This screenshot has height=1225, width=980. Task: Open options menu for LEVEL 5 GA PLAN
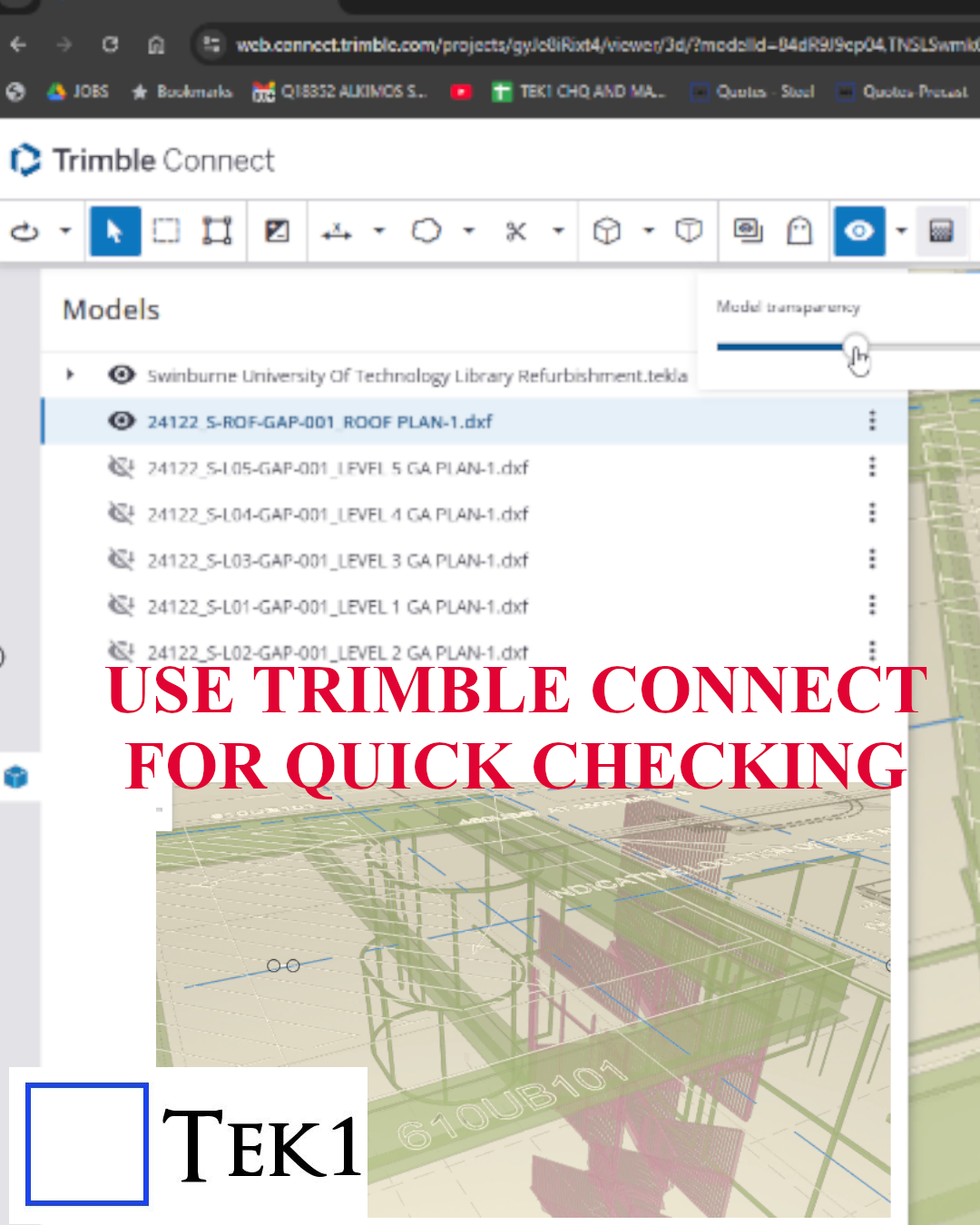coord(872,466)
